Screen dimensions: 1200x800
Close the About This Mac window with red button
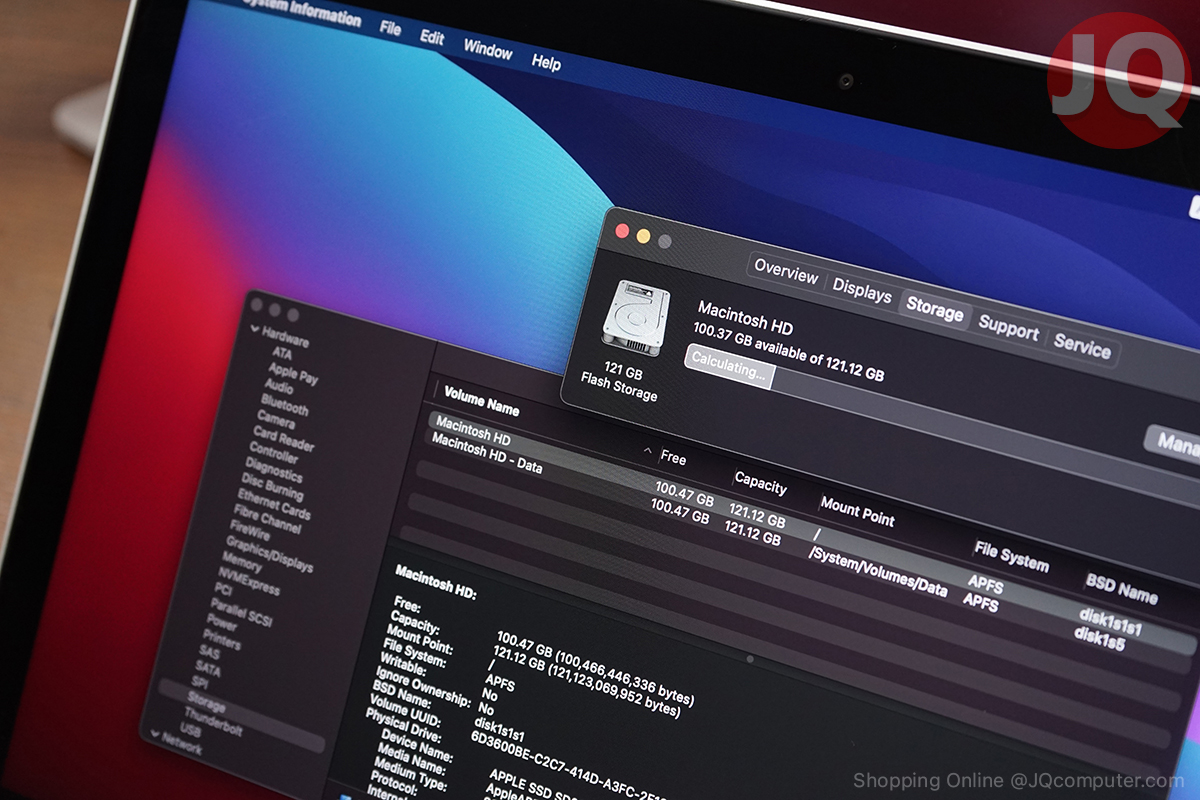pyautogui.click(x=622, y=232)
